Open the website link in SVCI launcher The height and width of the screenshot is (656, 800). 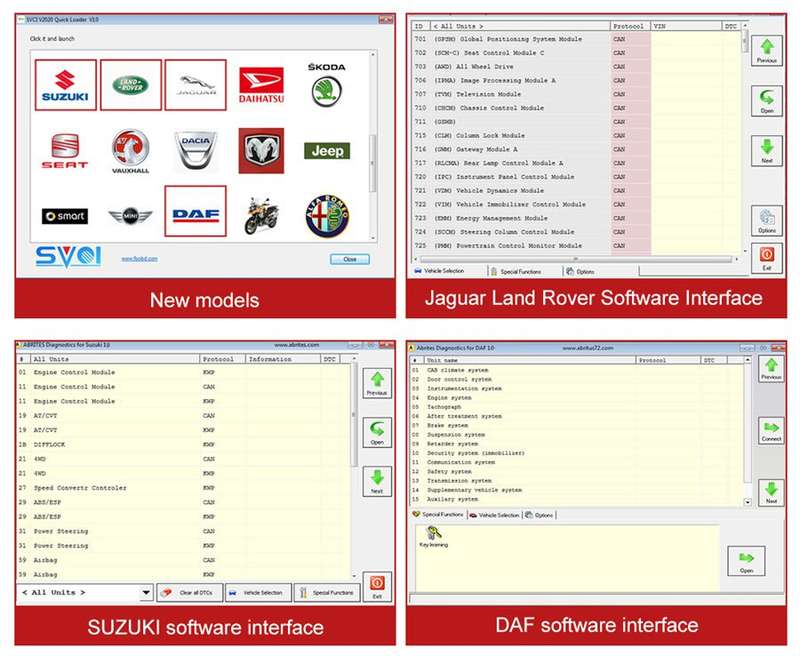139,259
